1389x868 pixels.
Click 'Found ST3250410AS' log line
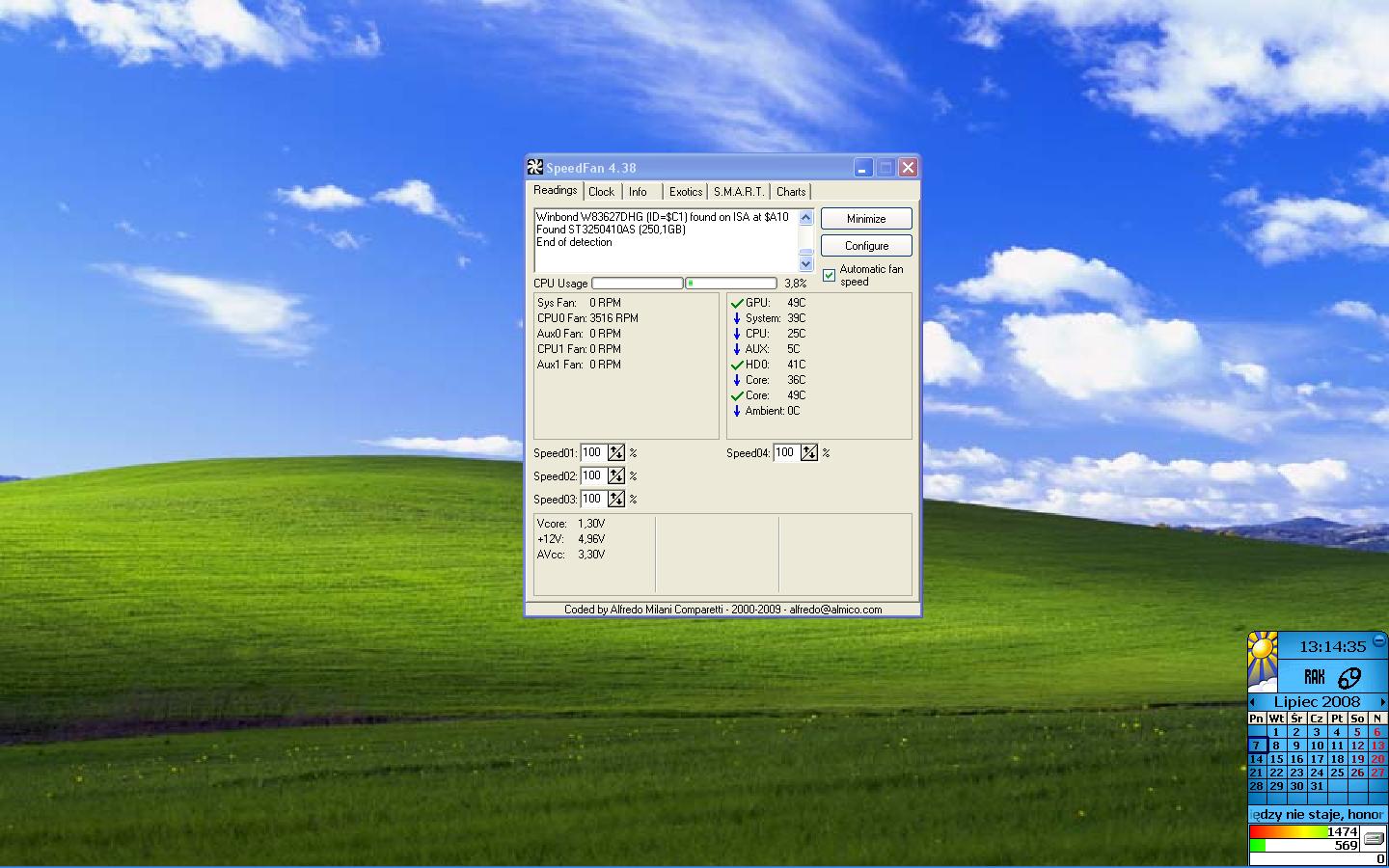611,230
